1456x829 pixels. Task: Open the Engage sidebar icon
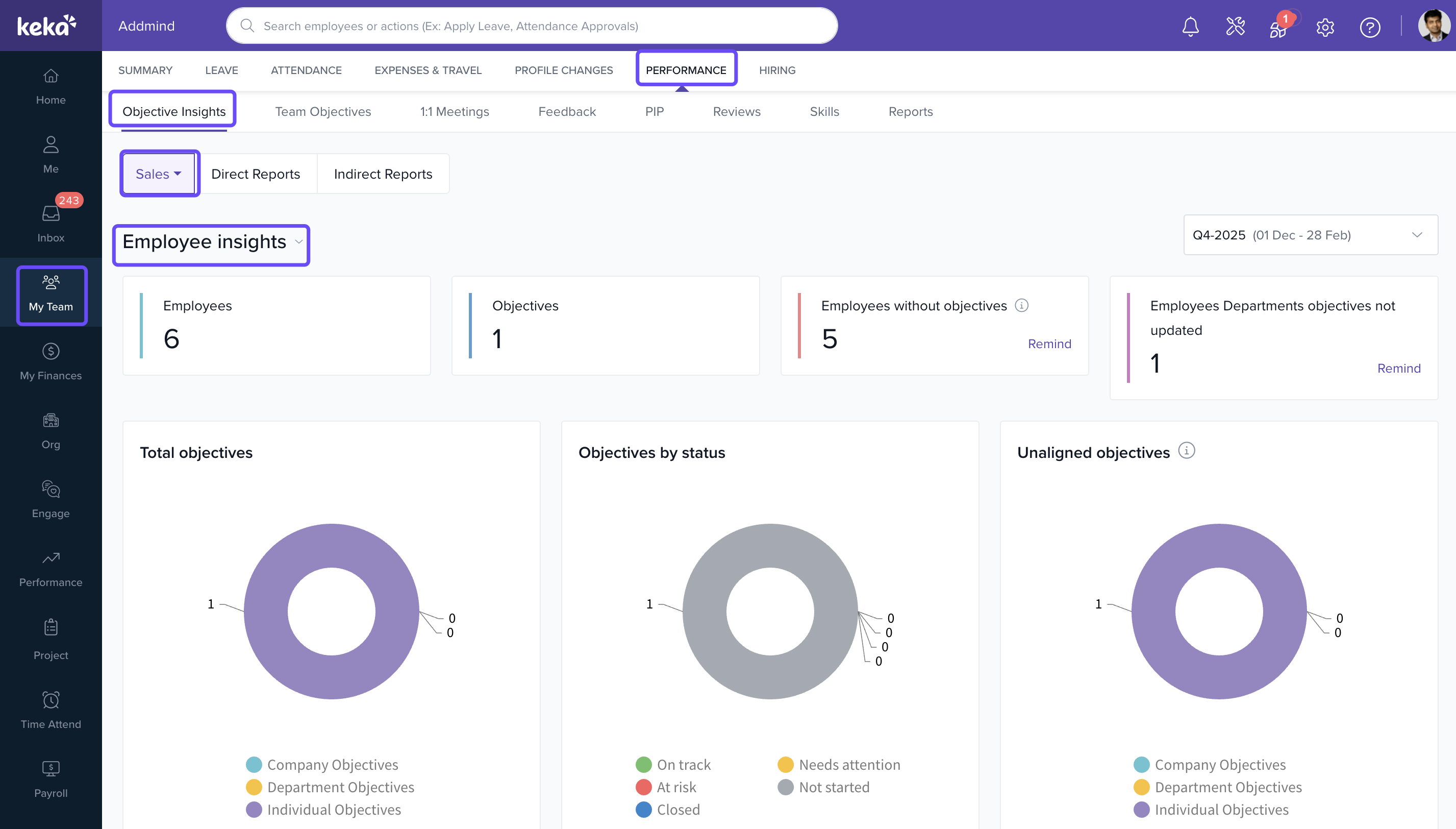(x=51, y=499)
